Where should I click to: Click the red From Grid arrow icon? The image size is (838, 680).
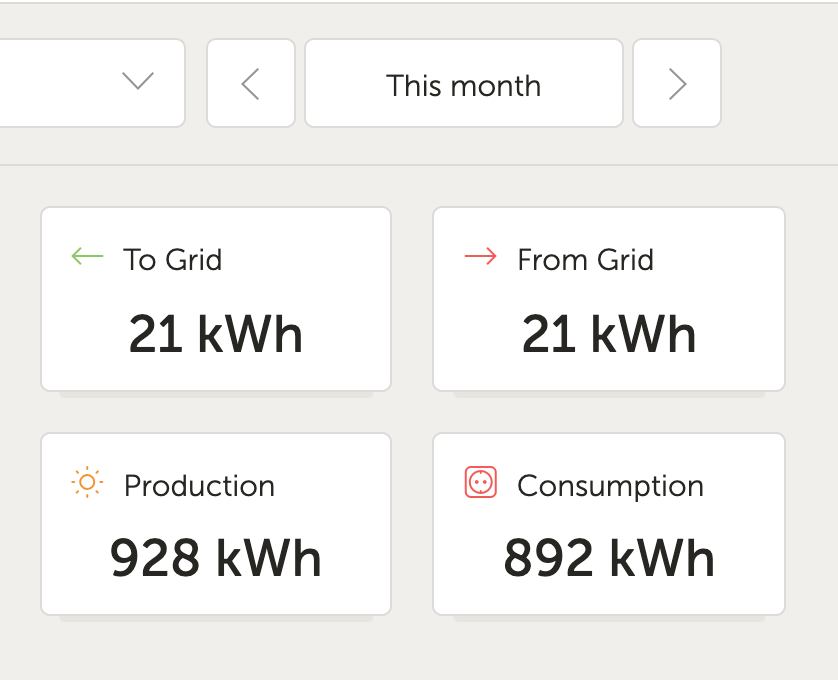(x=480, y=257)
